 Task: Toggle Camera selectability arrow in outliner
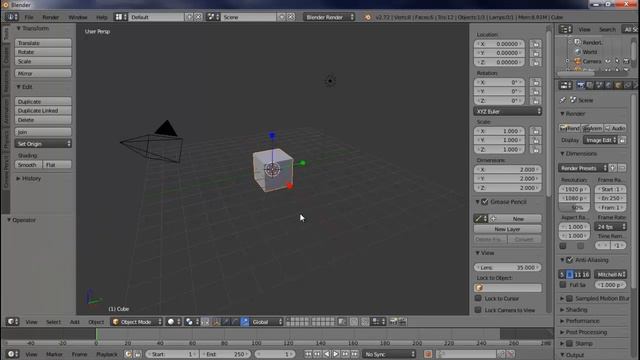pyautogui.click(x=617, y=61)
